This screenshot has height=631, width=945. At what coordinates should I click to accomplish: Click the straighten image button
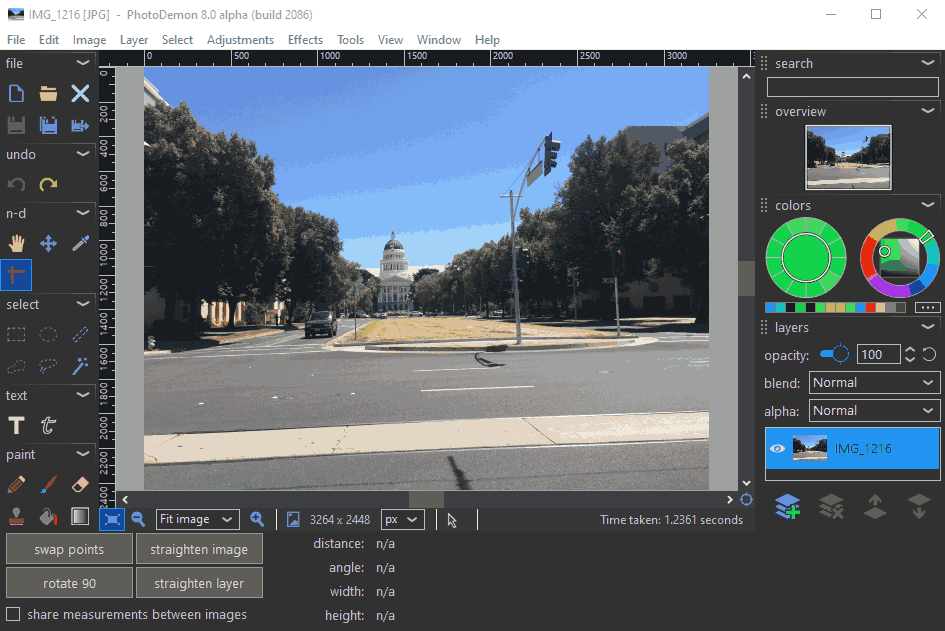pos(199,549)
